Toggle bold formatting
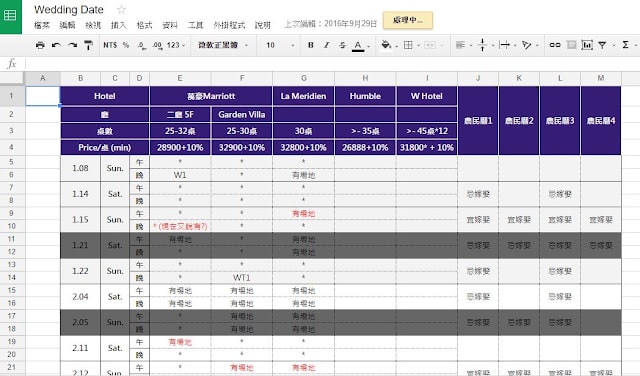Viewport: 640px width, 376px height. [311, 45]
